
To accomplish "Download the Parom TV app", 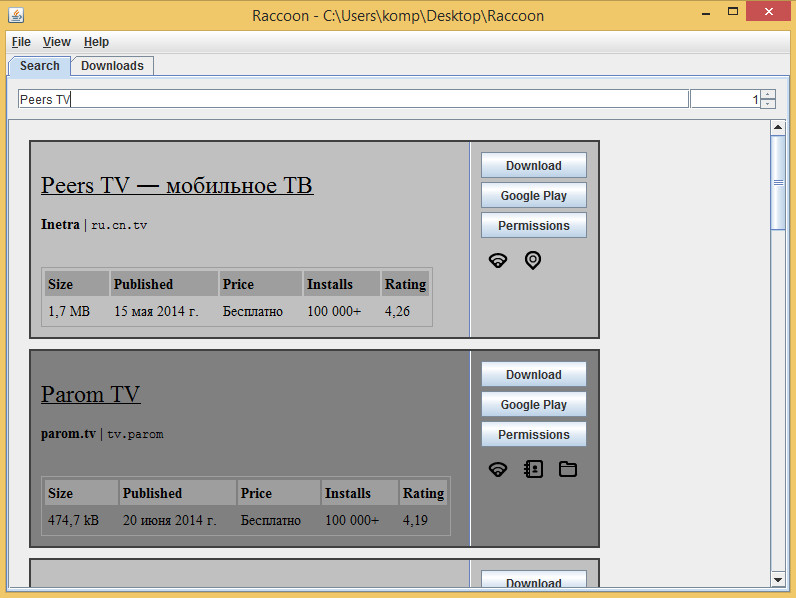I will (x=534, y=375).
